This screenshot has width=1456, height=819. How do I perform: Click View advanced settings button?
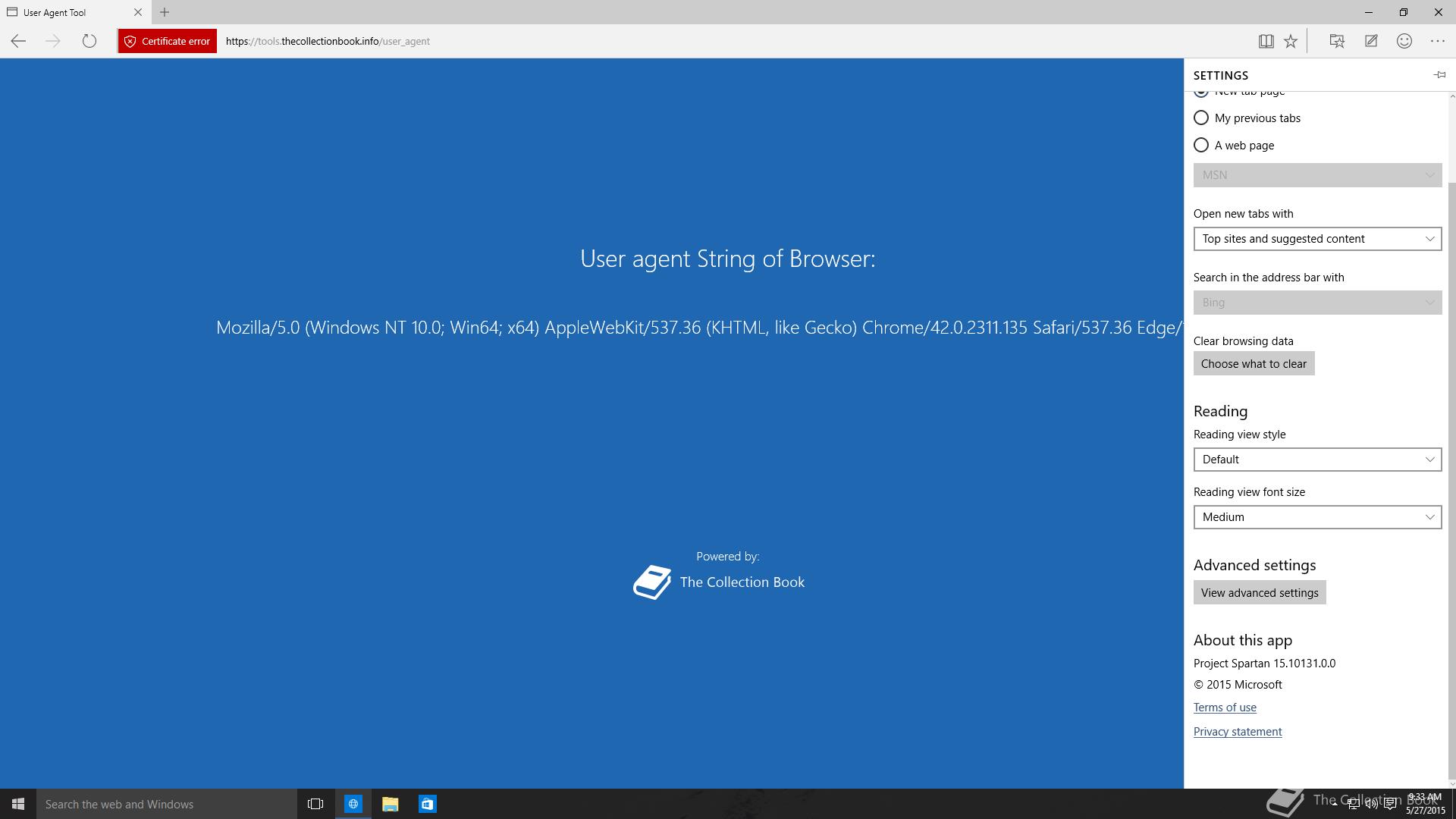click(x=1260, y=592)
